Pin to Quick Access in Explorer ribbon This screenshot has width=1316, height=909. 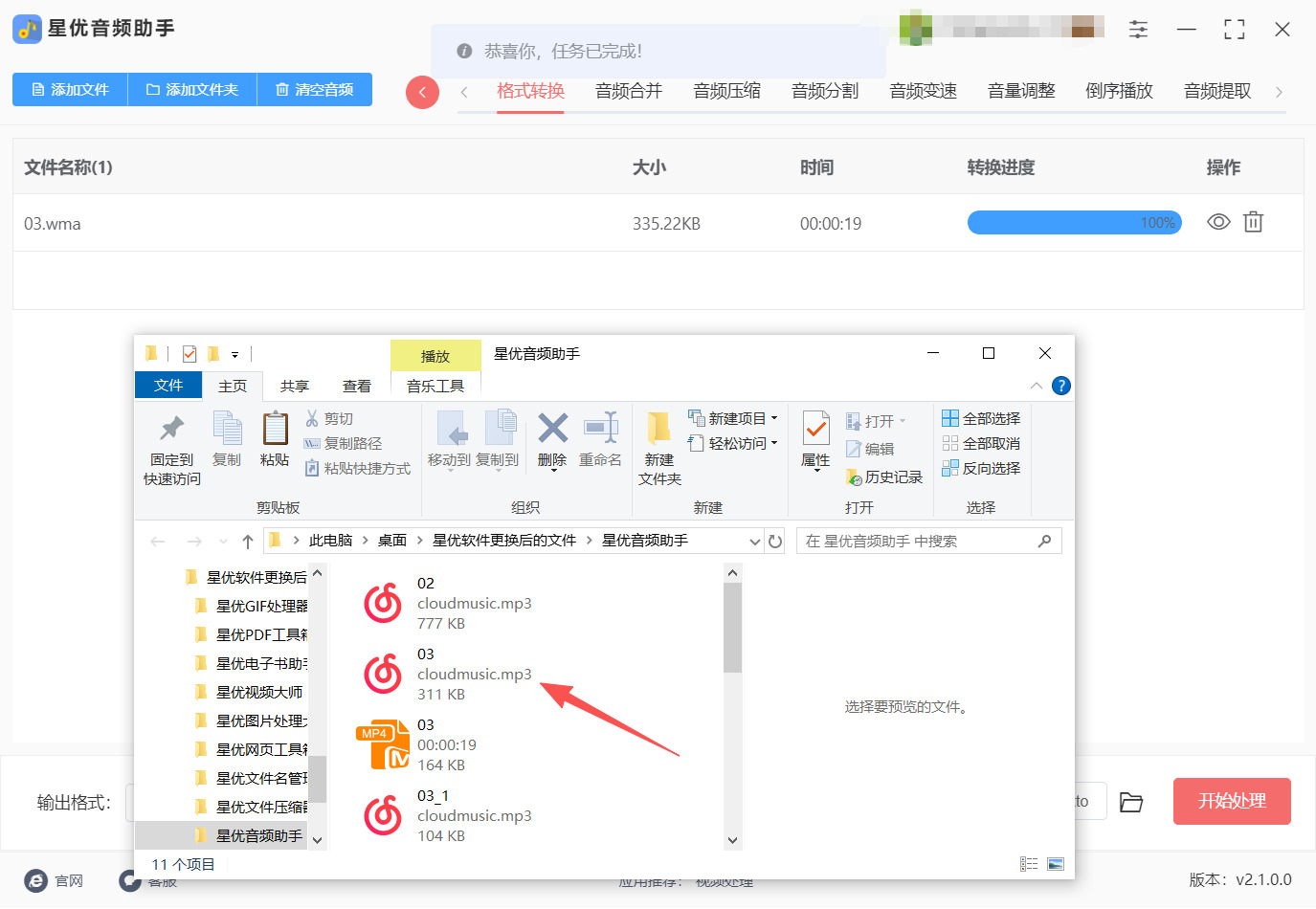(172, 450)
